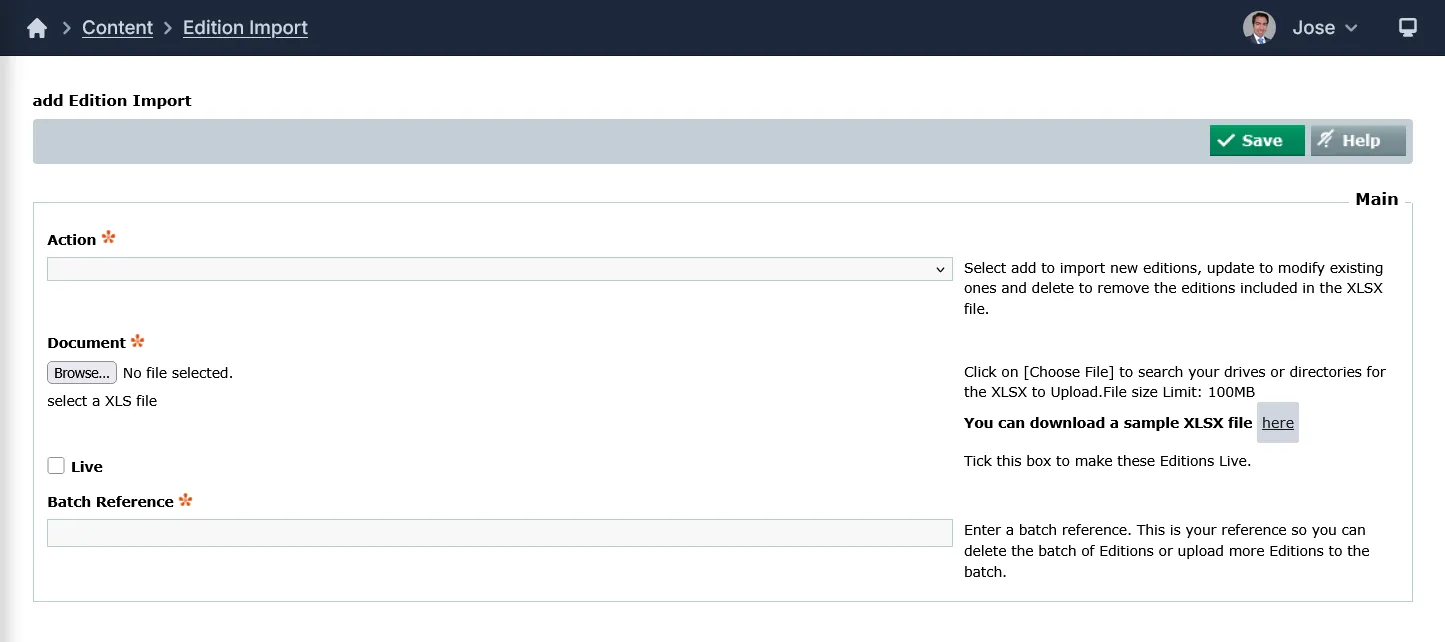Focus the Batch Reference text field
1445x642 pixels.
[x=499, y=533]
